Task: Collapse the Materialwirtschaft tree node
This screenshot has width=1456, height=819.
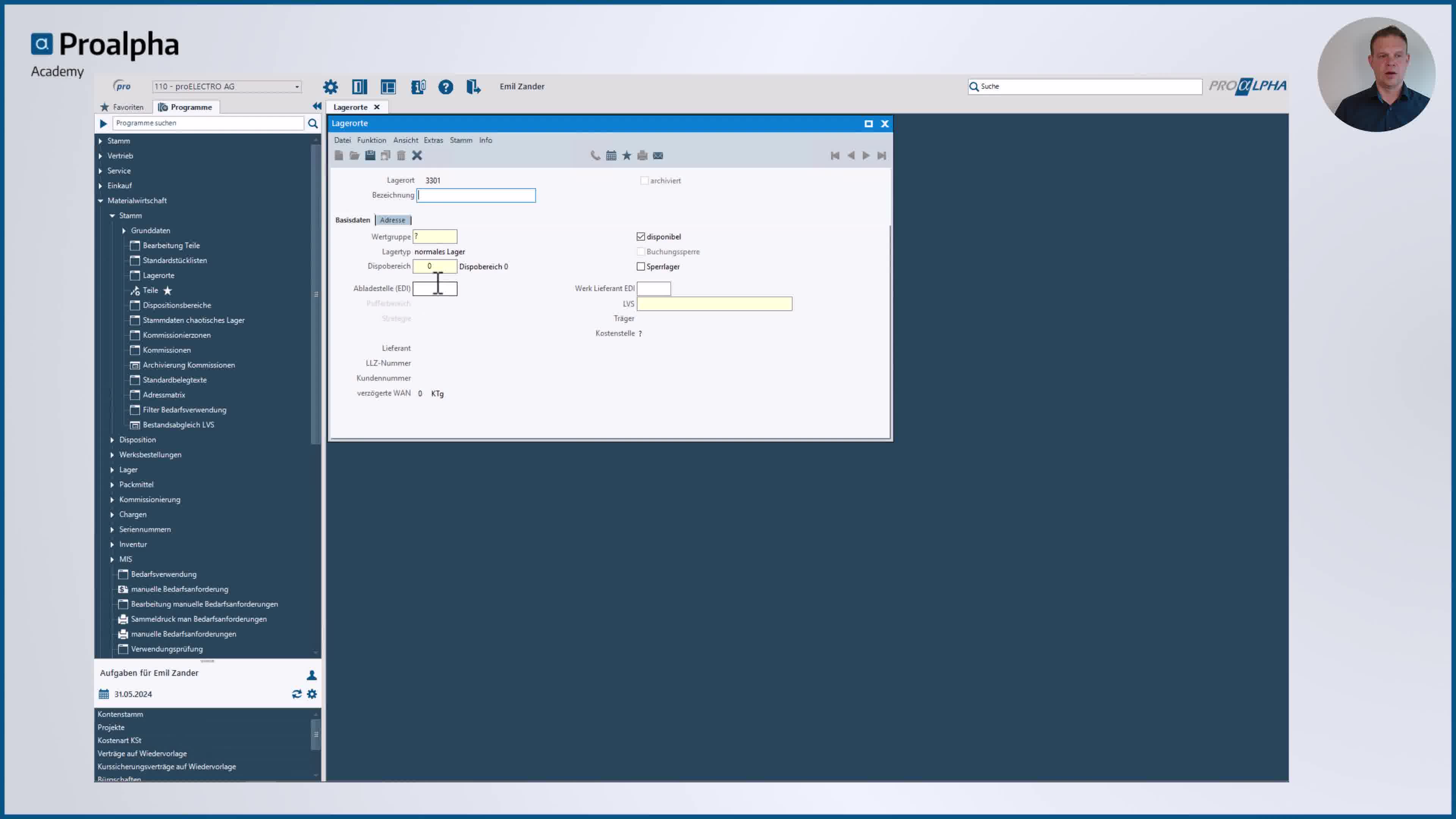Action: tap(100, 201)
